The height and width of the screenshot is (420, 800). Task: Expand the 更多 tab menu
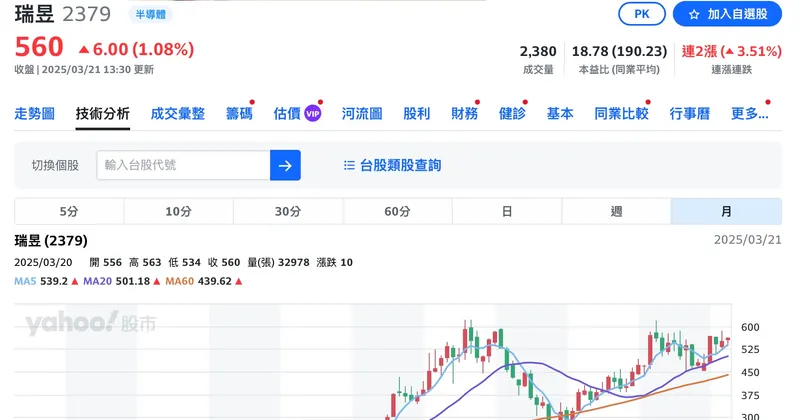click(750, 114)
